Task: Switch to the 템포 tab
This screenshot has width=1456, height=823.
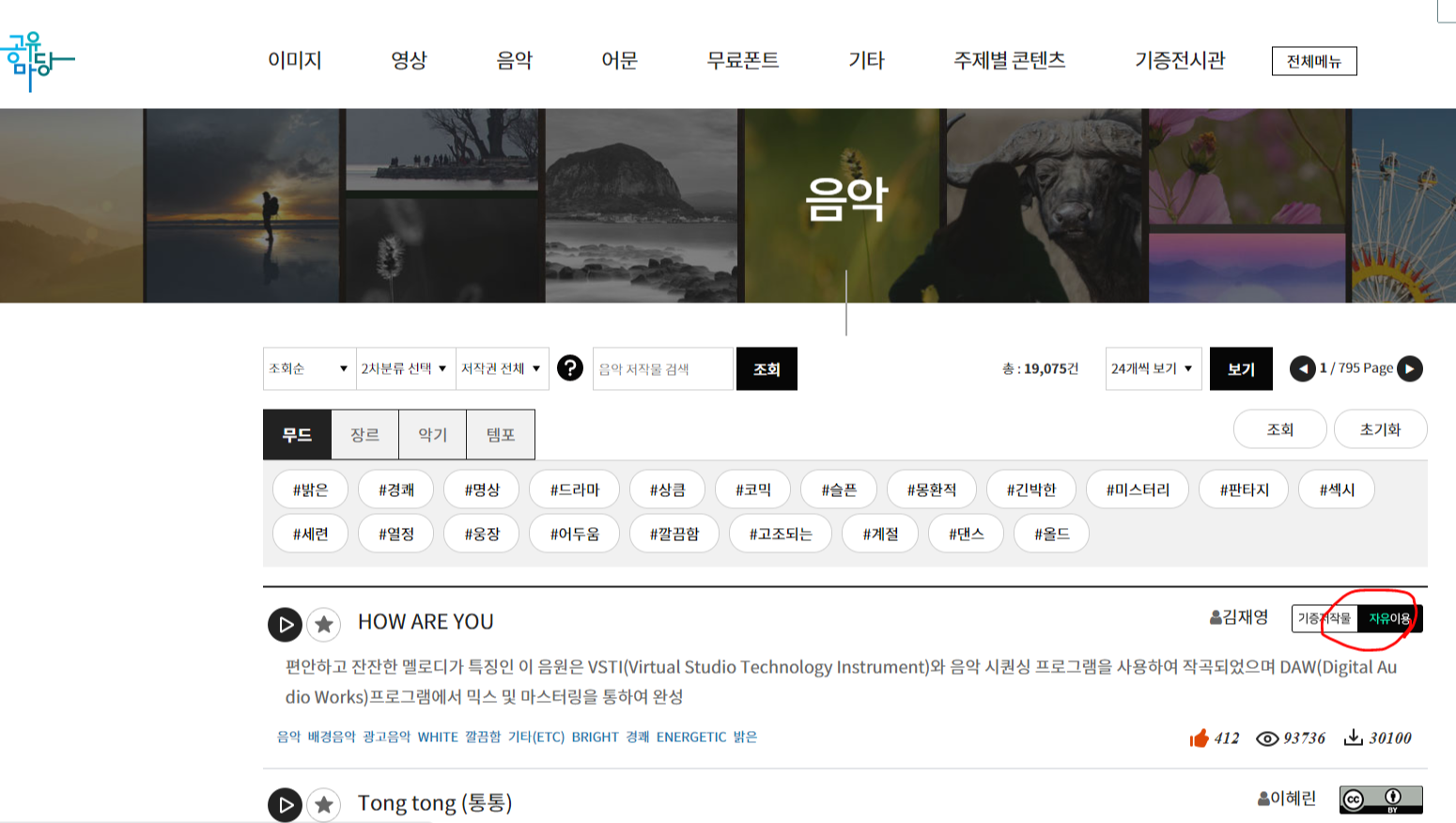Action: 501,435
